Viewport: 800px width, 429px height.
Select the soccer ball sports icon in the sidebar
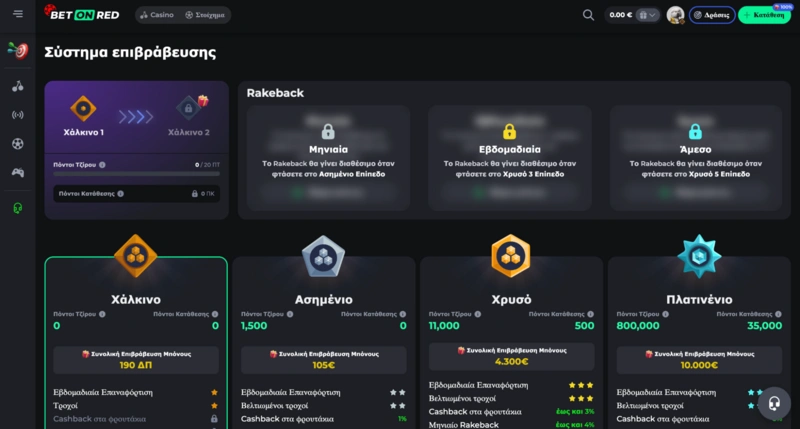[17, 144]
